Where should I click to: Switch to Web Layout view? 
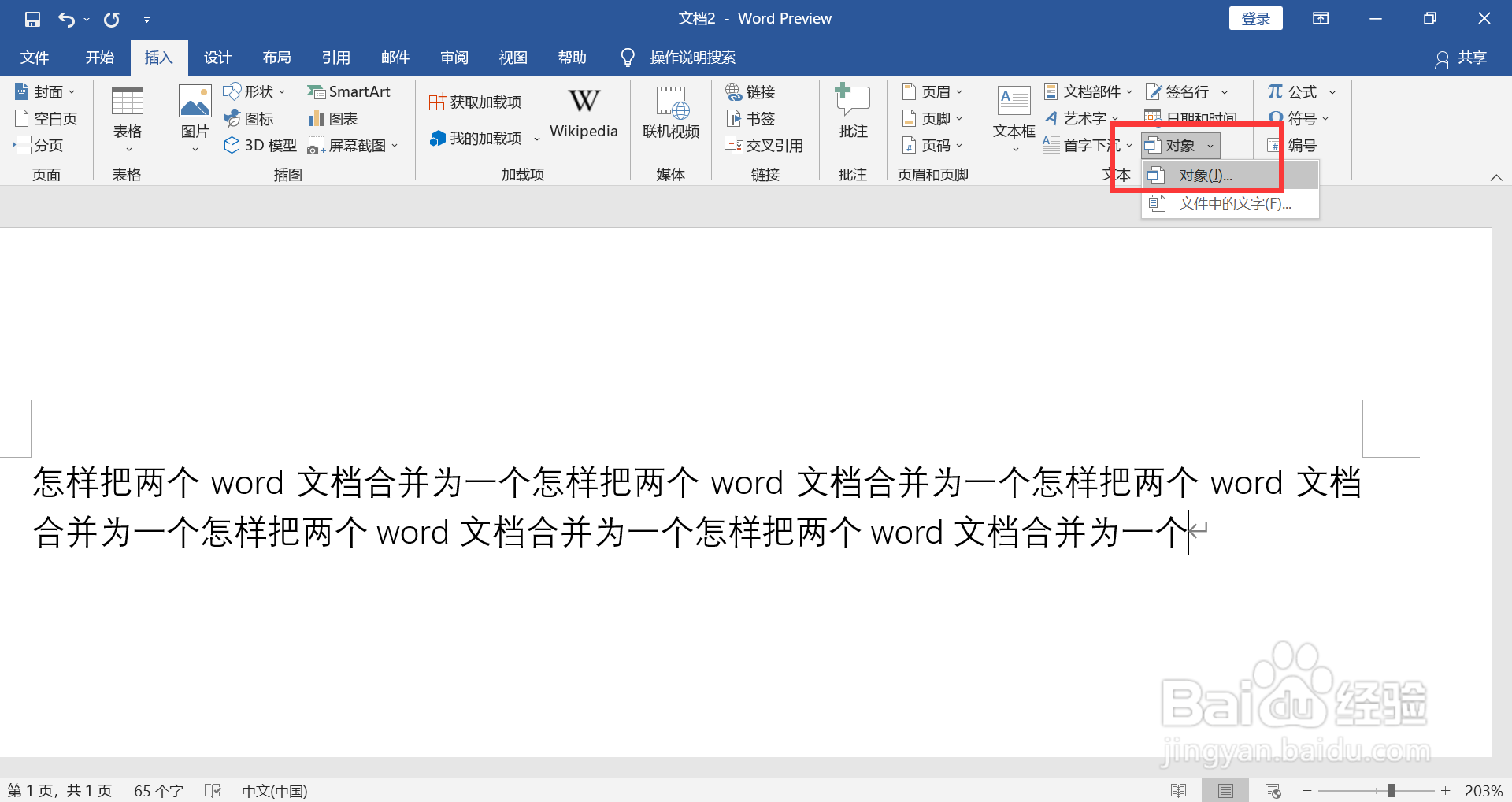pos(1273,790)
